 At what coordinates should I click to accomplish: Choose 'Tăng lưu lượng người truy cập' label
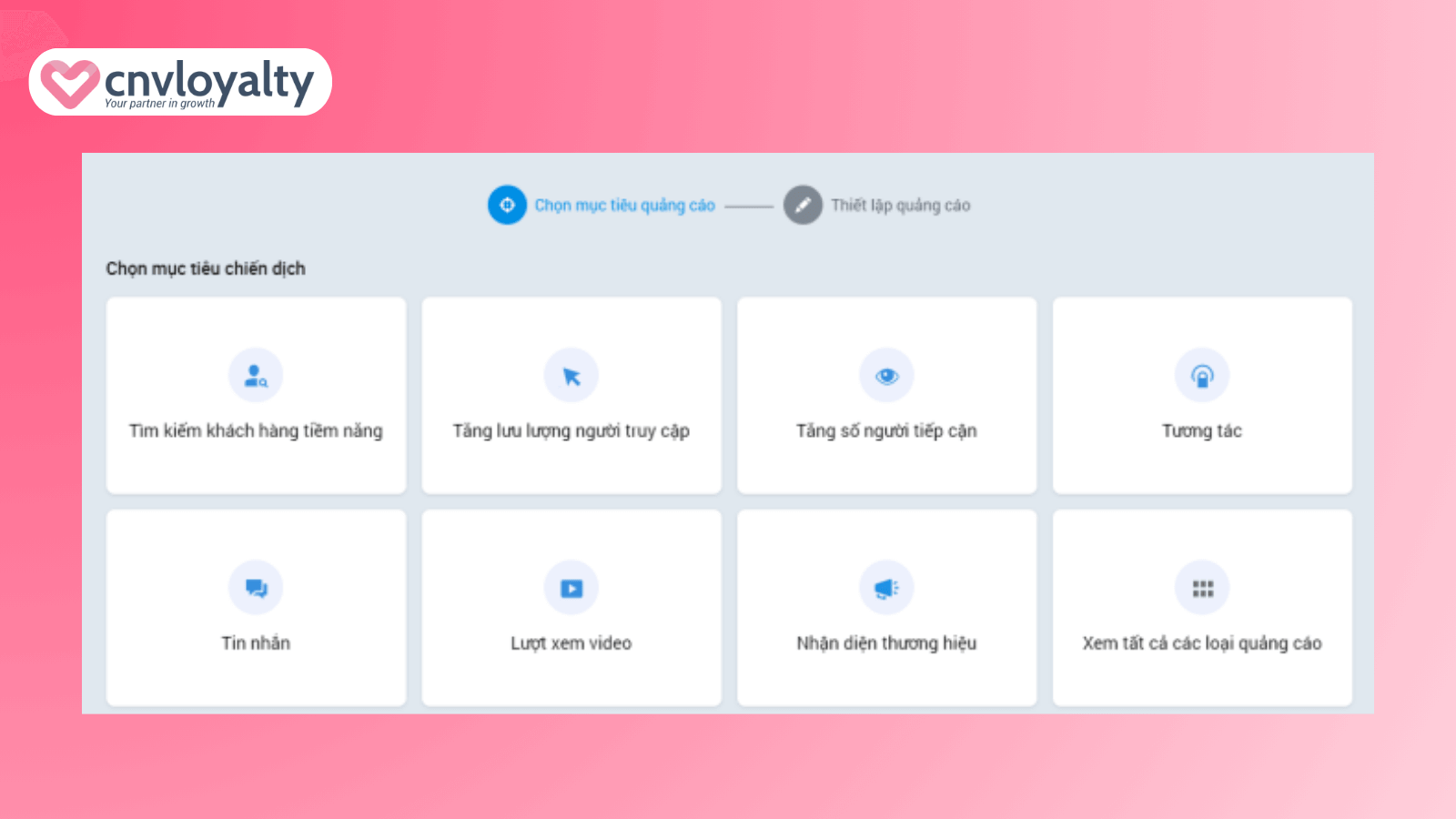tap(571, 431)
